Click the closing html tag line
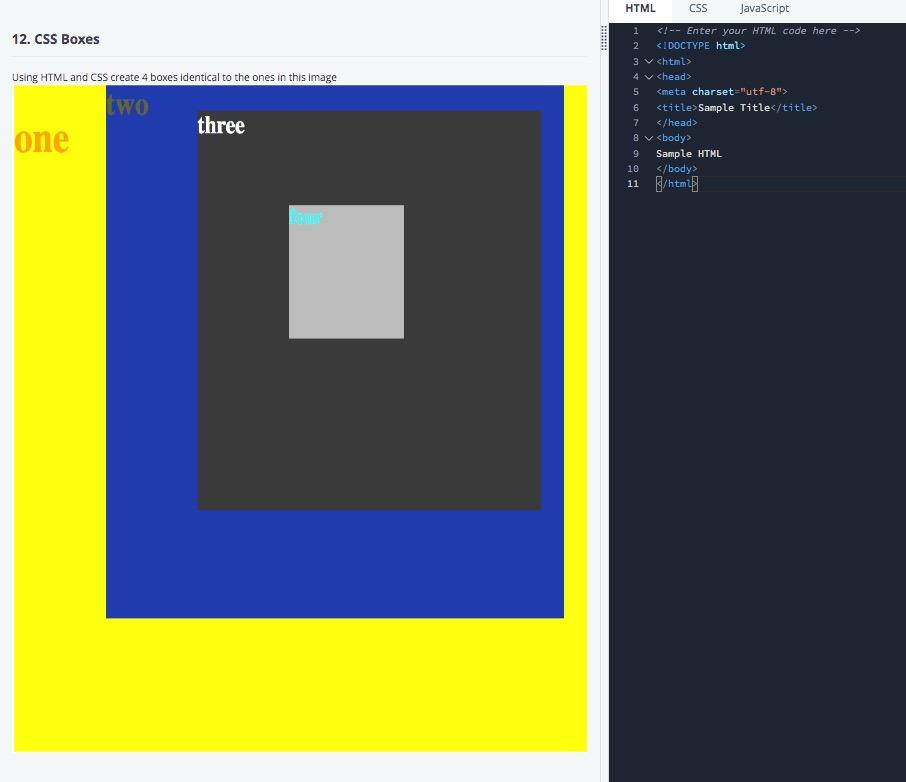Viewport: 906px width, 782px height. pos(677,184)
